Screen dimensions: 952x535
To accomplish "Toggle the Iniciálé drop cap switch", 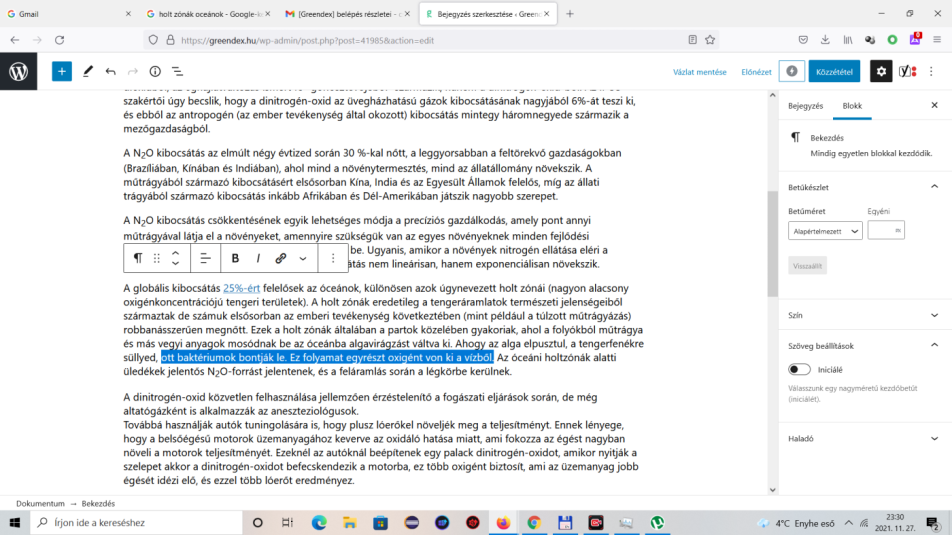I will [800, 369].
